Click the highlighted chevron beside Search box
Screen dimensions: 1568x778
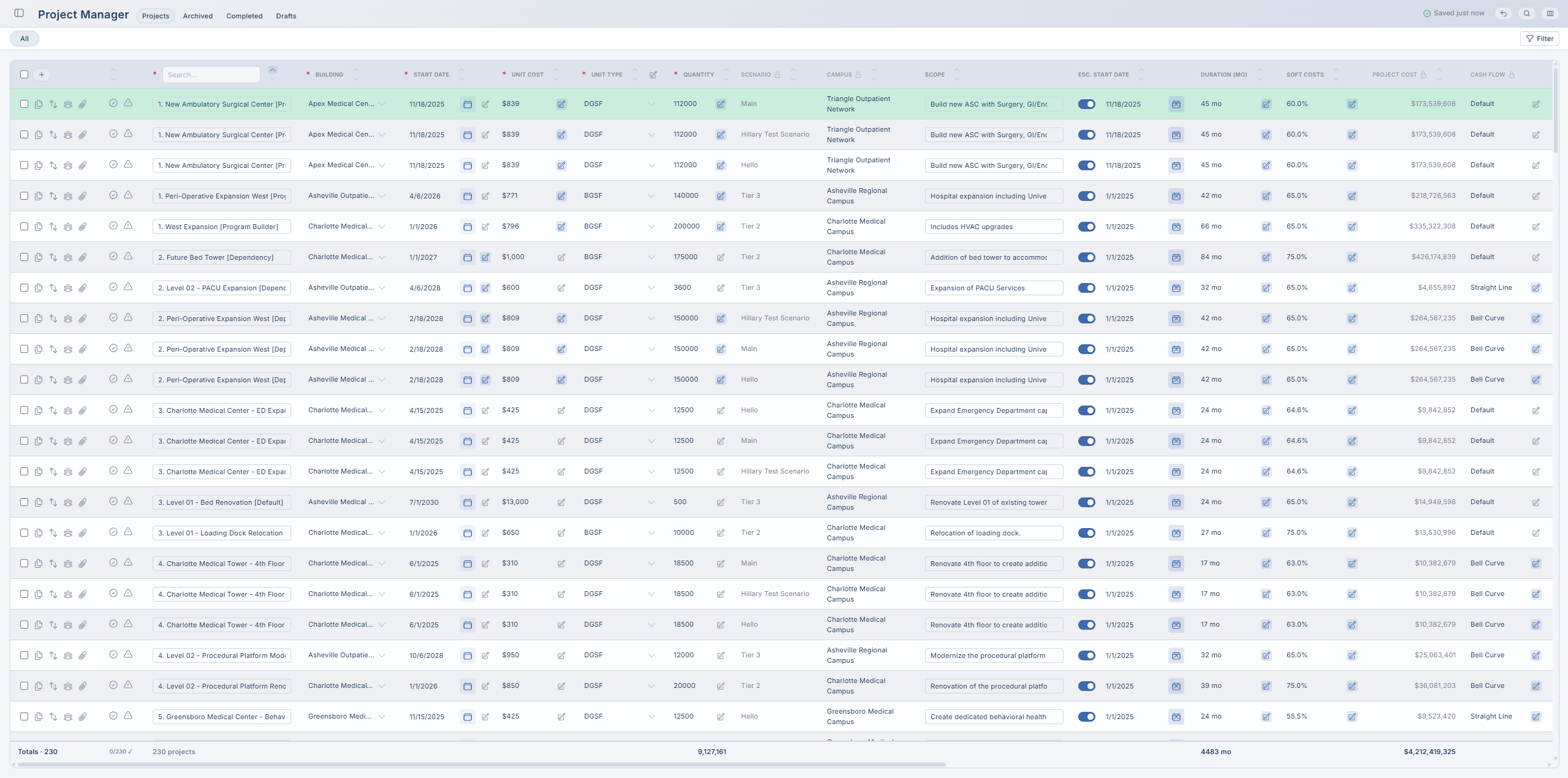click(x=273, y=70)
